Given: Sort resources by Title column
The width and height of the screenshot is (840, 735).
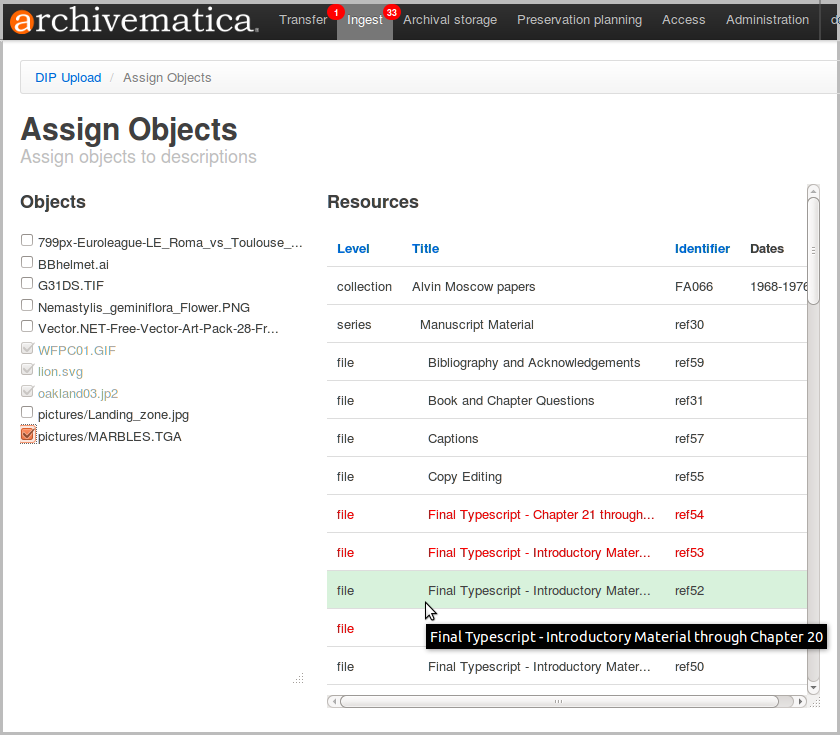Looking at the screenshot, I should coord(425,249).
